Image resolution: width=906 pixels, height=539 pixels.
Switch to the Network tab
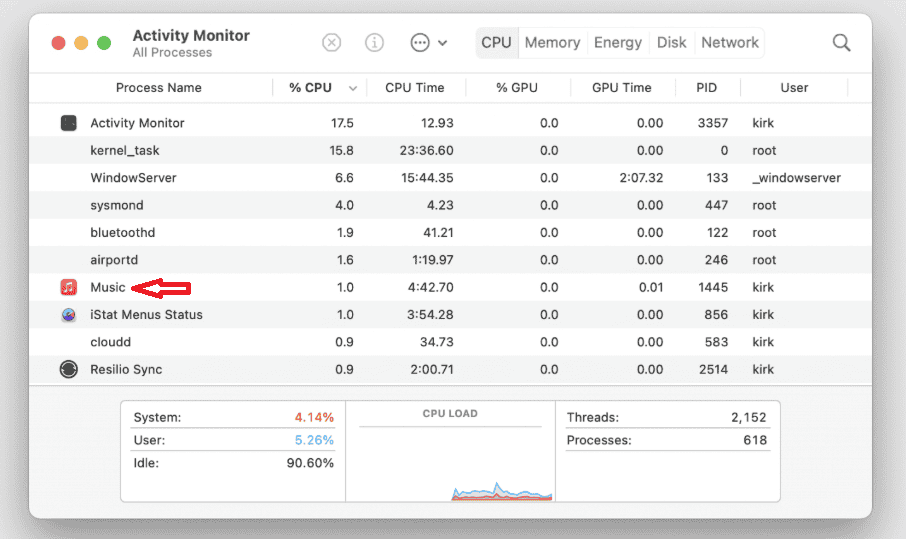click(x=730, y=43)
